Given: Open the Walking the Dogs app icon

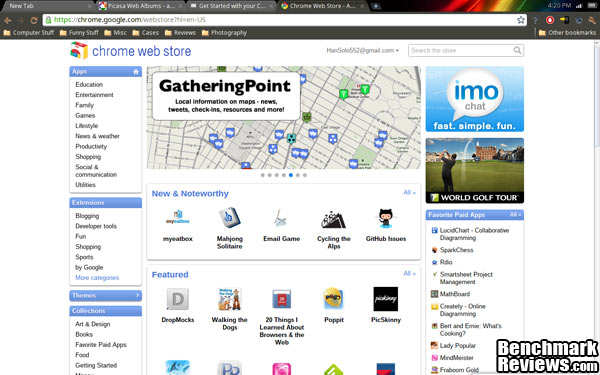Looking at the screenshot, I should (x=230, y=299).
